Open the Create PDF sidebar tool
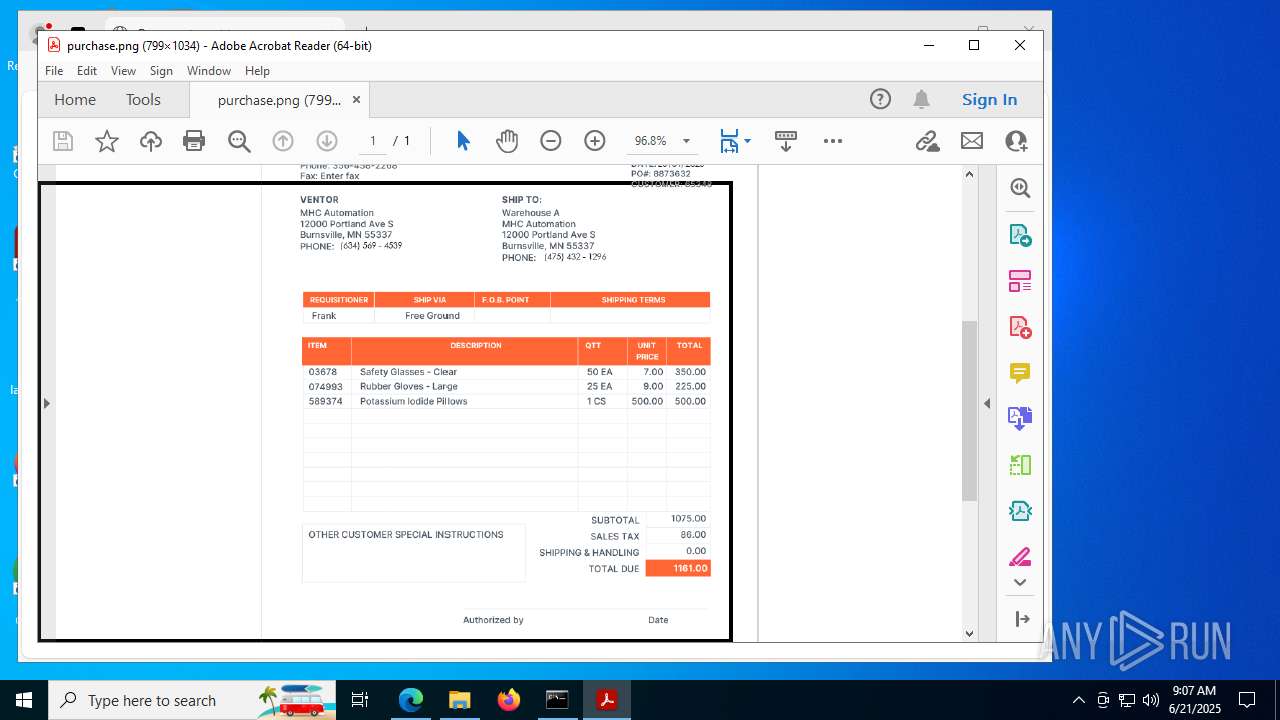The image size is (1280, 720). pos(1020,327)
